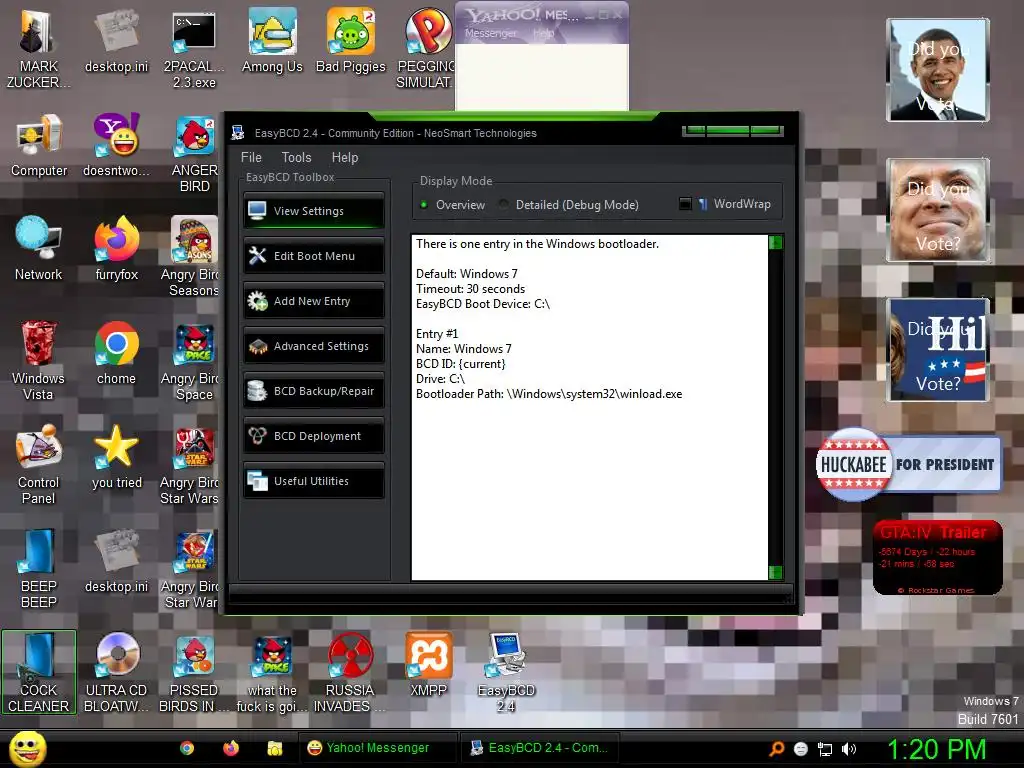The image size is (1024, 768).
Task: Select the 2PACAL 2.3.exe desktop icon
Action: pyautogui.click(x=194, y=49)
